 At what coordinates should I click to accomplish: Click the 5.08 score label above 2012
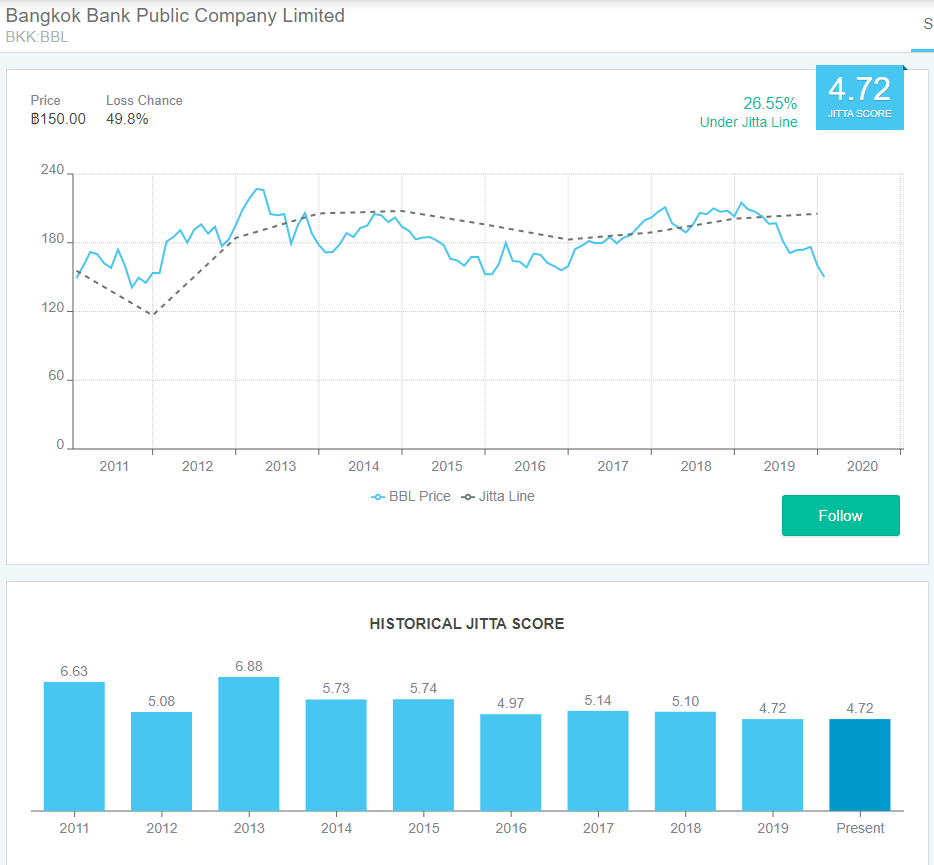(161, 701)
